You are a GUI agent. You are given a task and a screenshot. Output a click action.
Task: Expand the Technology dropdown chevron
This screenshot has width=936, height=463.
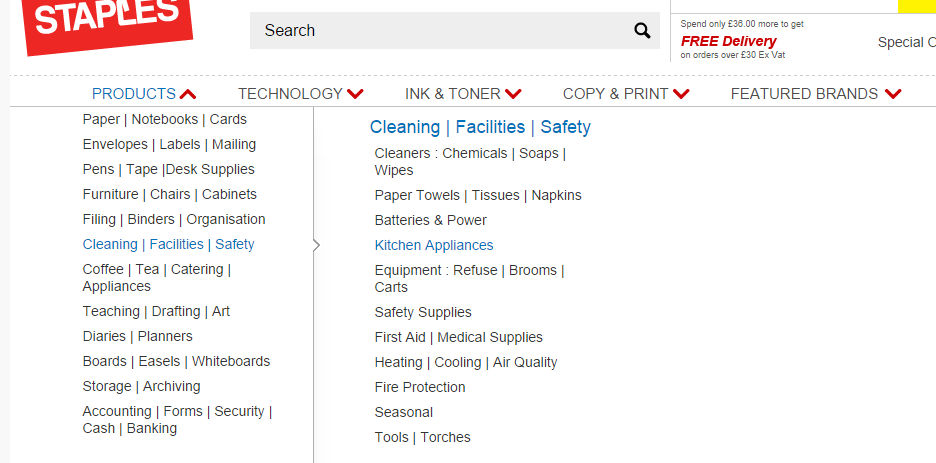point(355,94)
